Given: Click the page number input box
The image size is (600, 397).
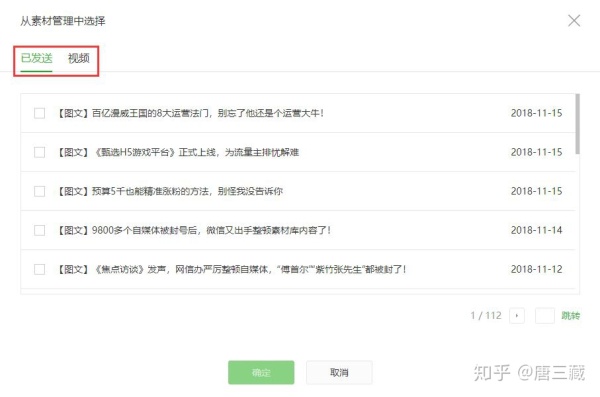Looking at the screenshot, I should coord(545,316).
